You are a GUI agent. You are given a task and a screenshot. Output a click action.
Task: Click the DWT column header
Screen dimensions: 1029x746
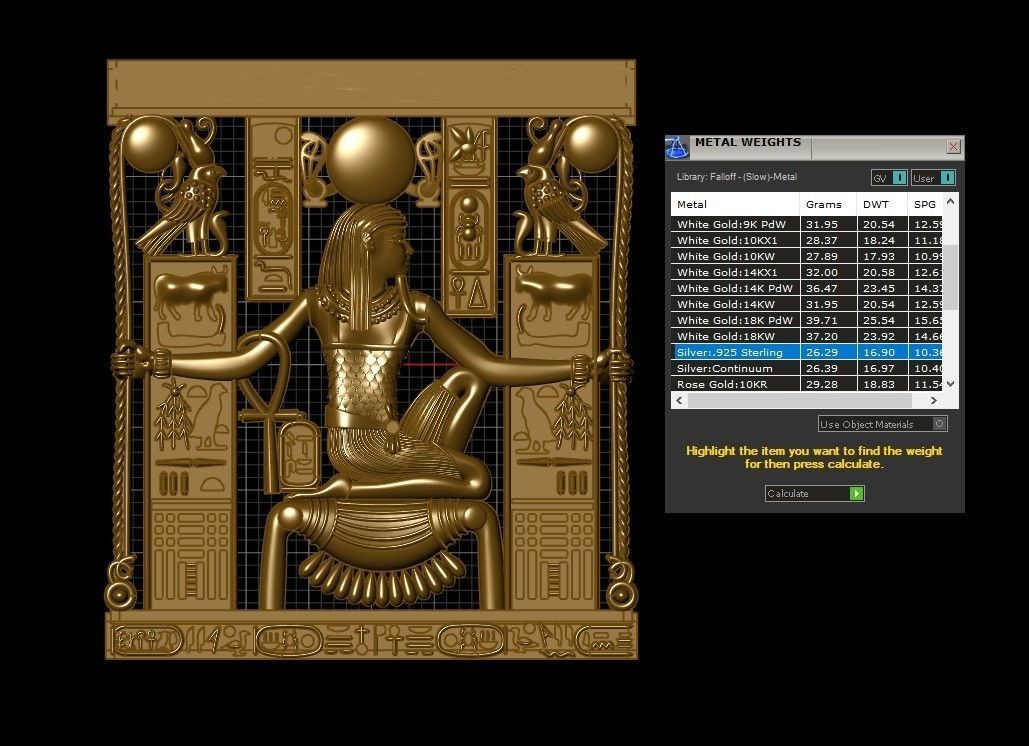[x=882, y=205]
